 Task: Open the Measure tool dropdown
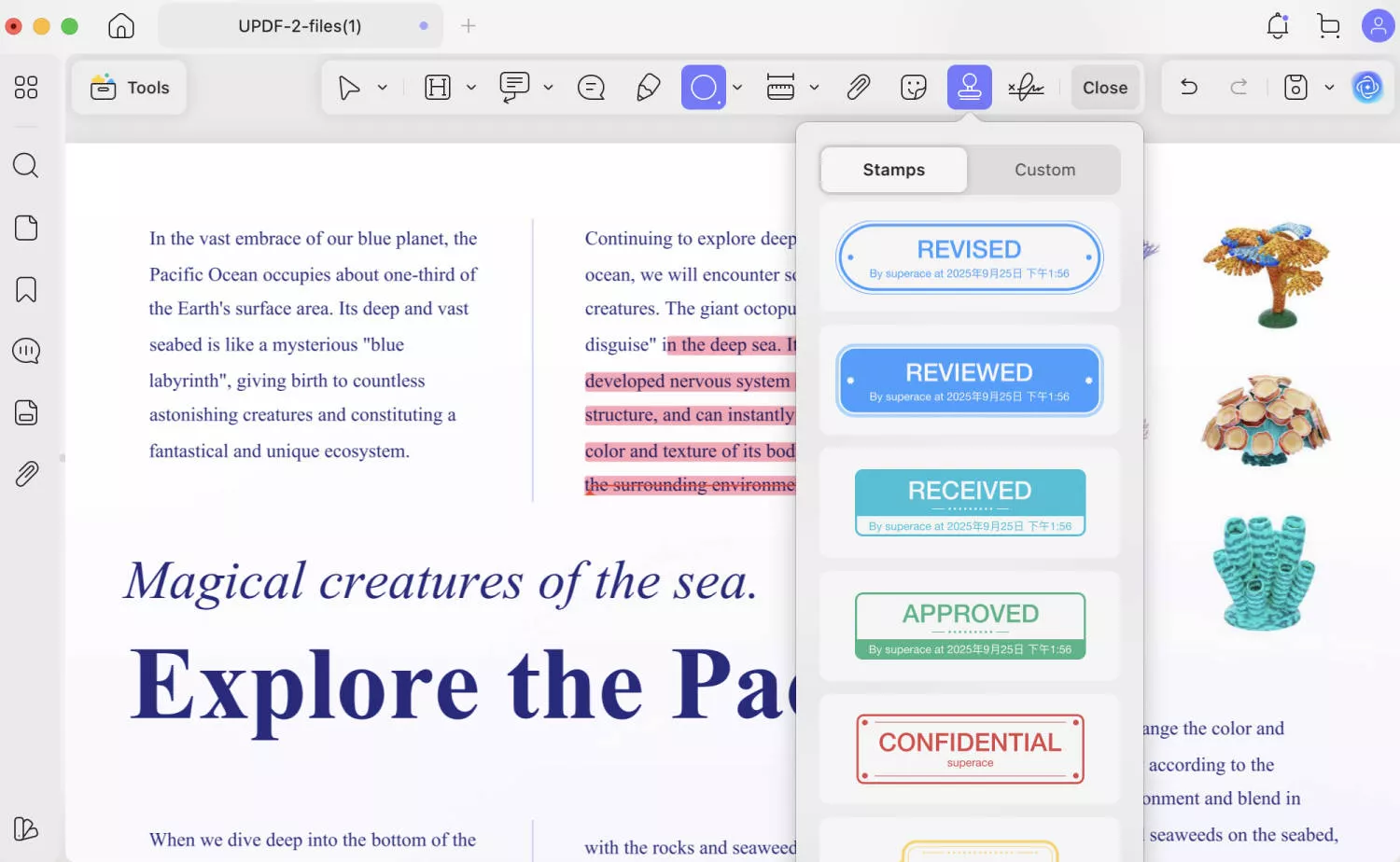815,87
